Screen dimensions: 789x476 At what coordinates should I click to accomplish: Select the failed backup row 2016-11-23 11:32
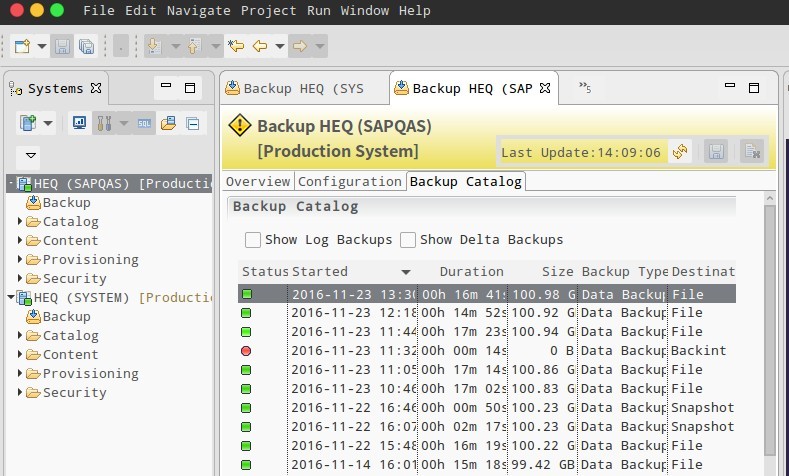487,351
